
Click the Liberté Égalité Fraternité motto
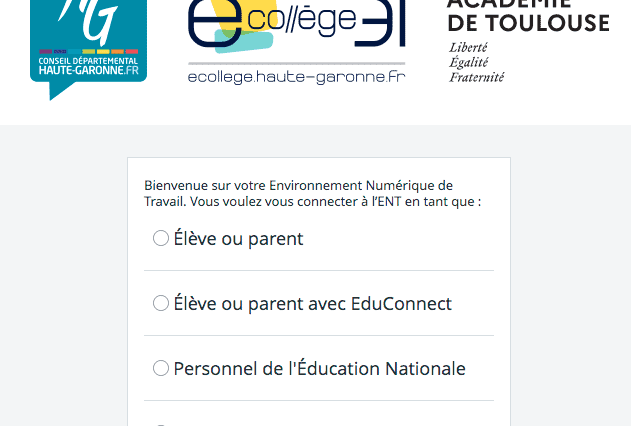click(476, 62)
